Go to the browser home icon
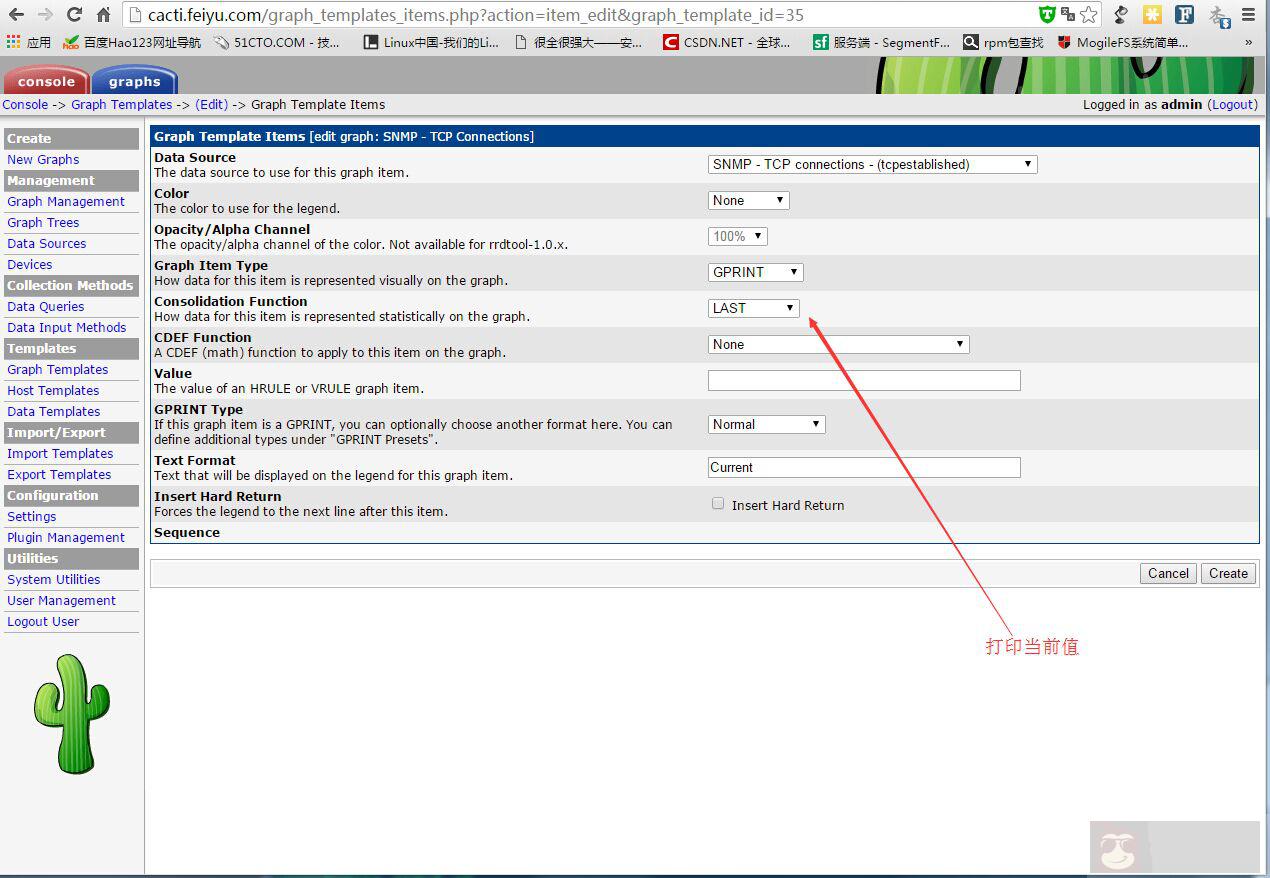 (104, 15)
